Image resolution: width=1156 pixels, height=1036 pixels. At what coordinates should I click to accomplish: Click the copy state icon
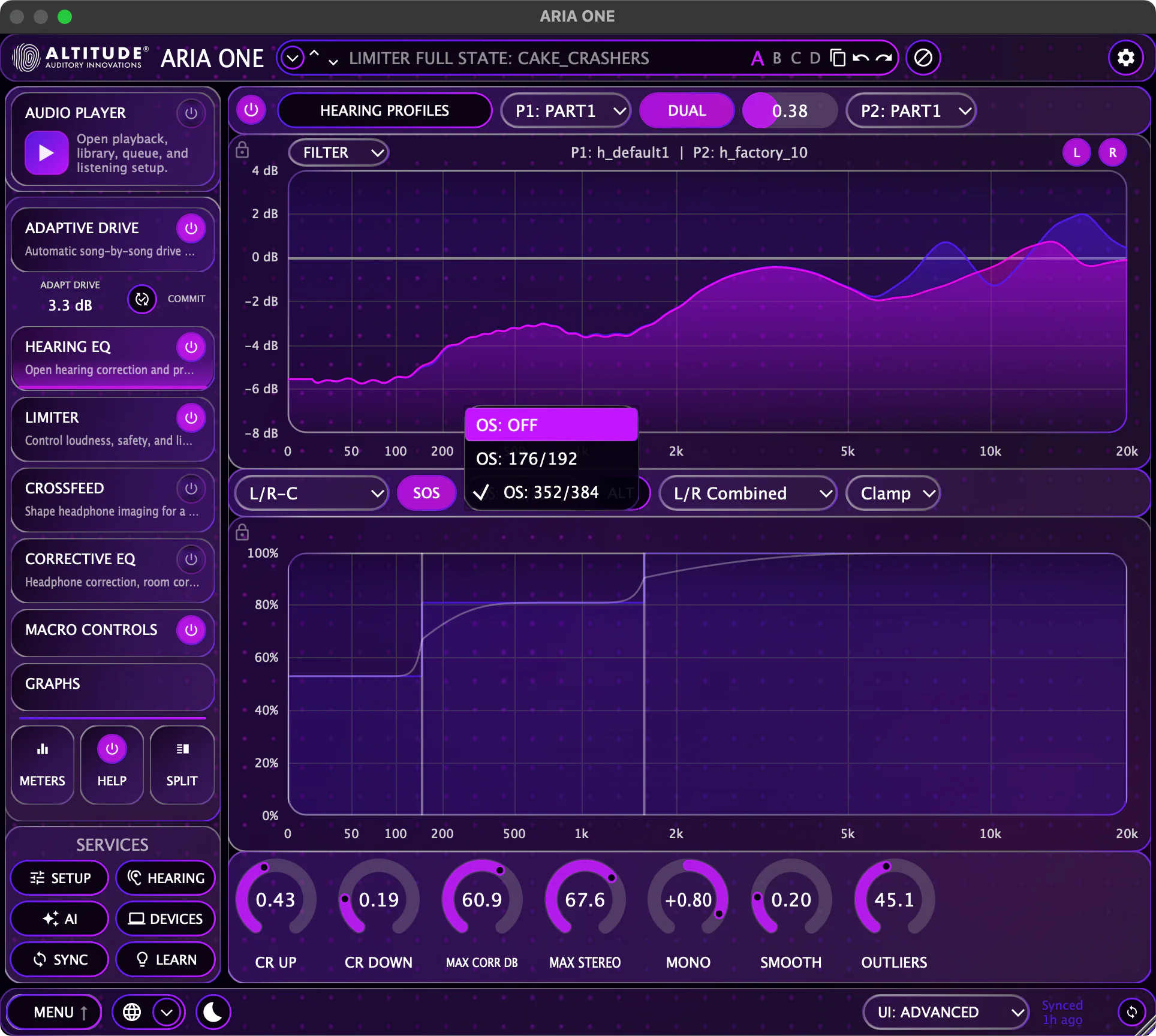point(838,58)
